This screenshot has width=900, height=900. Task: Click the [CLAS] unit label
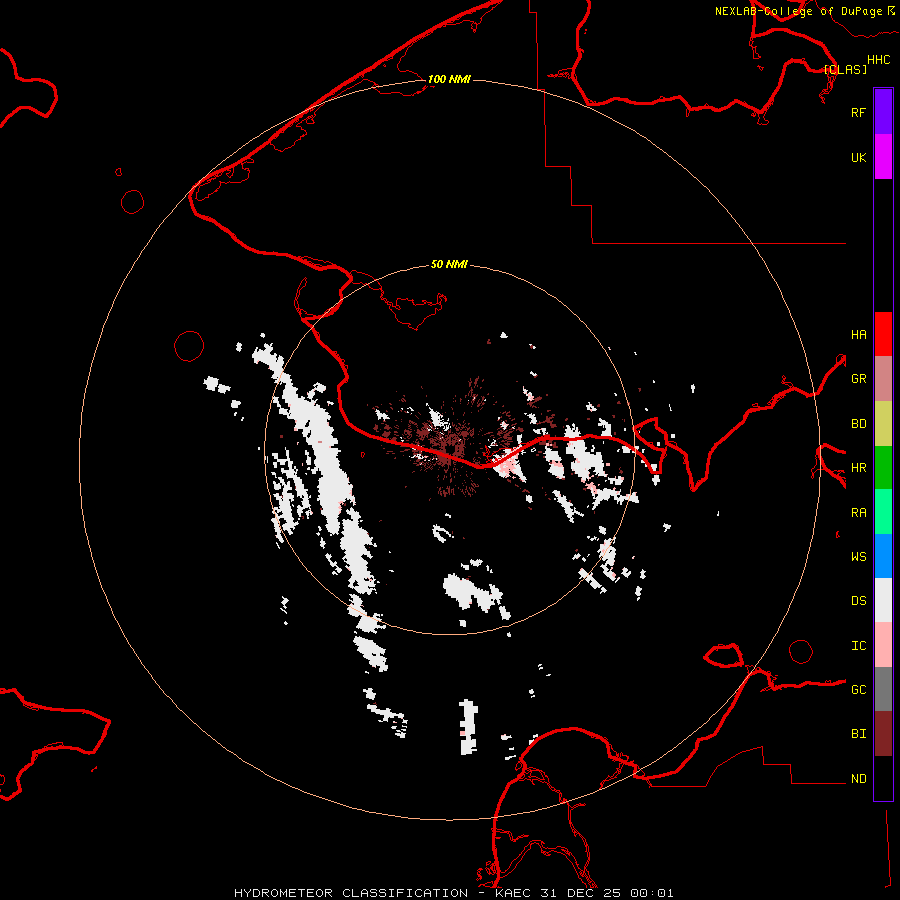[x=845, y=69]
